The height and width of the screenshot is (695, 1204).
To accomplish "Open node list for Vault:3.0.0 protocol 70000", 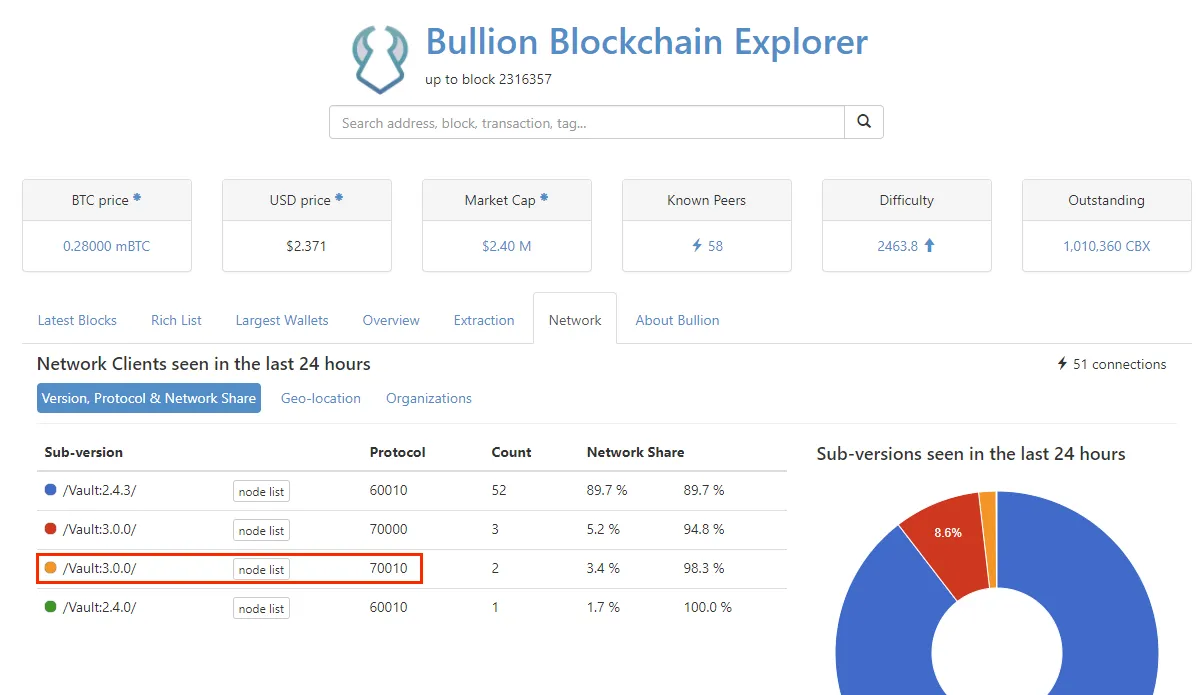I will [261, 530].
